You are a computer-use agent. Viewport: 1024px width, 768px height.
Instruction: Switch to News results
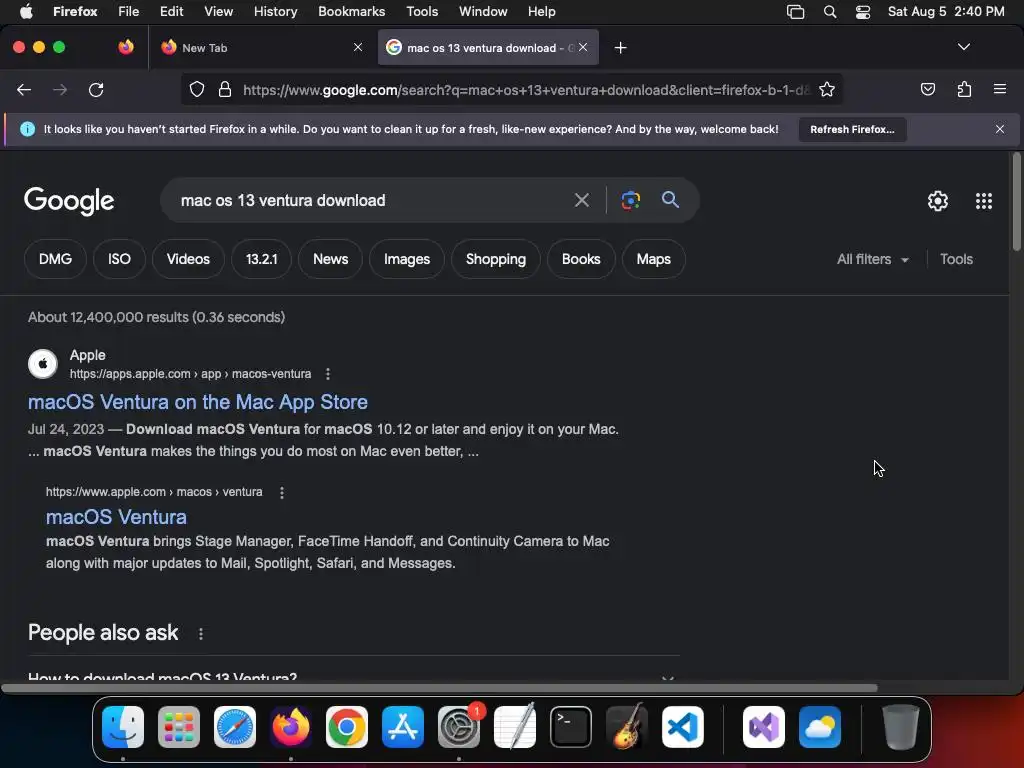click(330, 259)
